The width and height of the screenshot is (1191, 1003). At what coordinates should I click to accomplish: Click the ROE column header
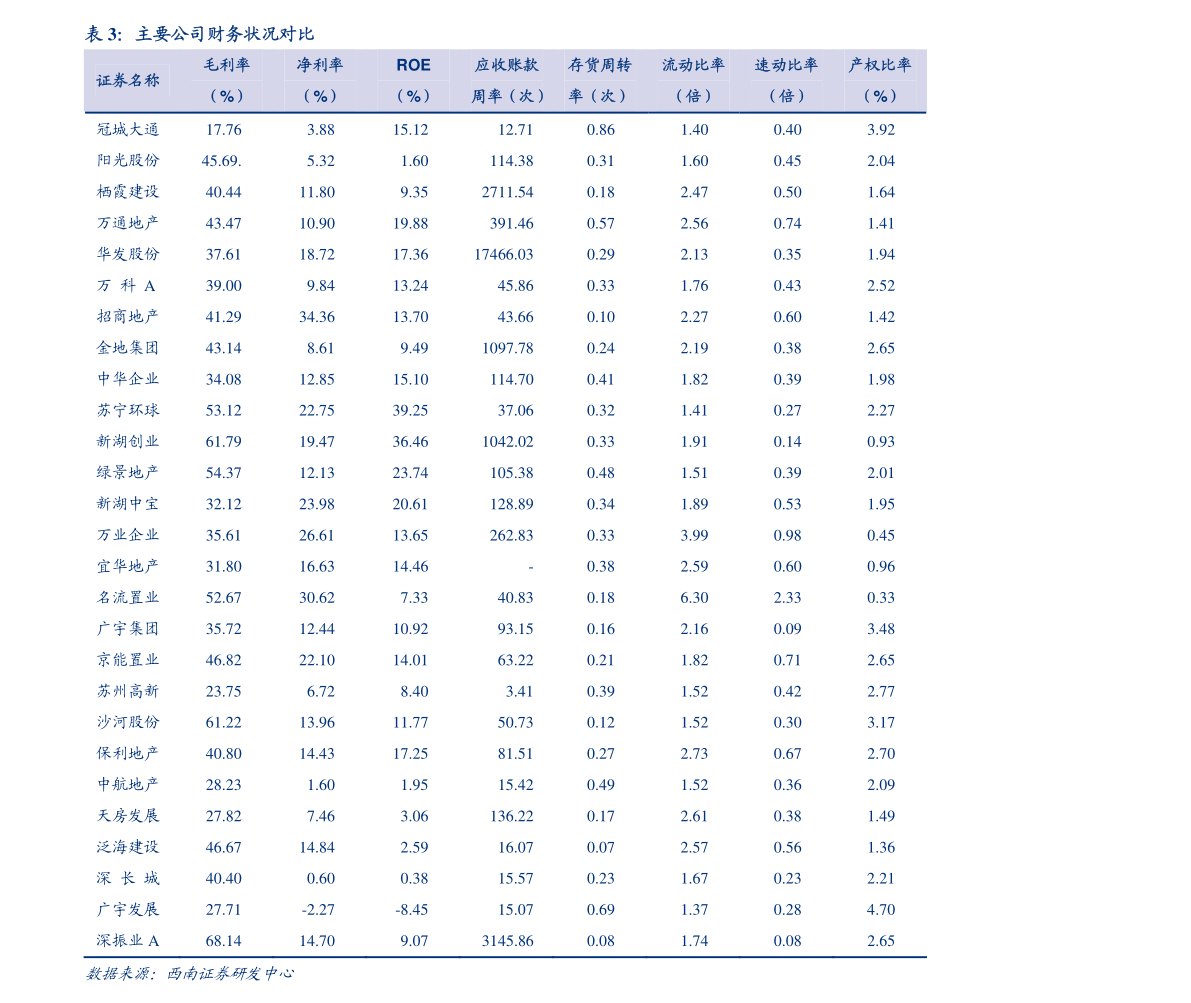413,65
